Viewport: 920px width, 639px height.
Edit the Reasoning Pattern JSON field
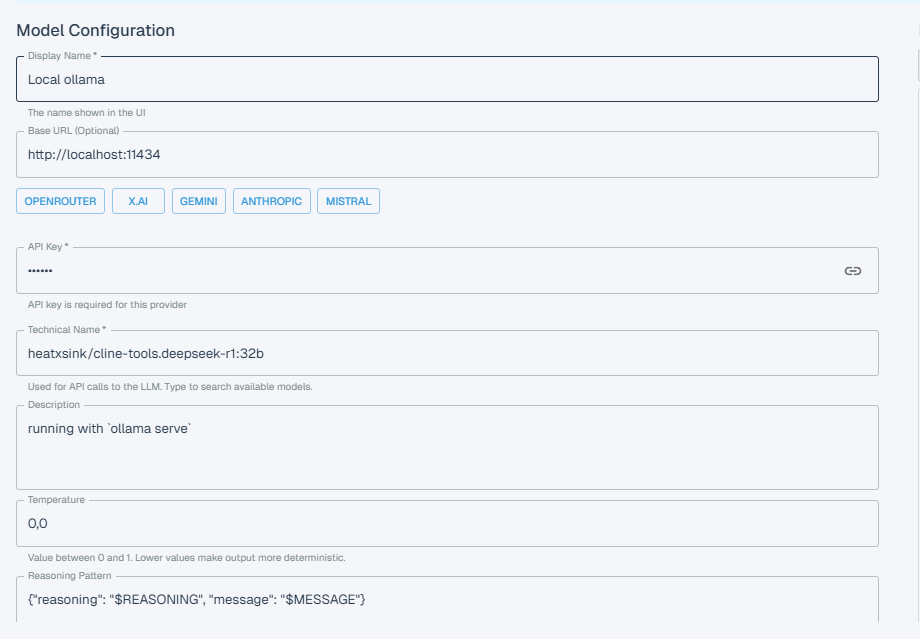pos(446,599)
